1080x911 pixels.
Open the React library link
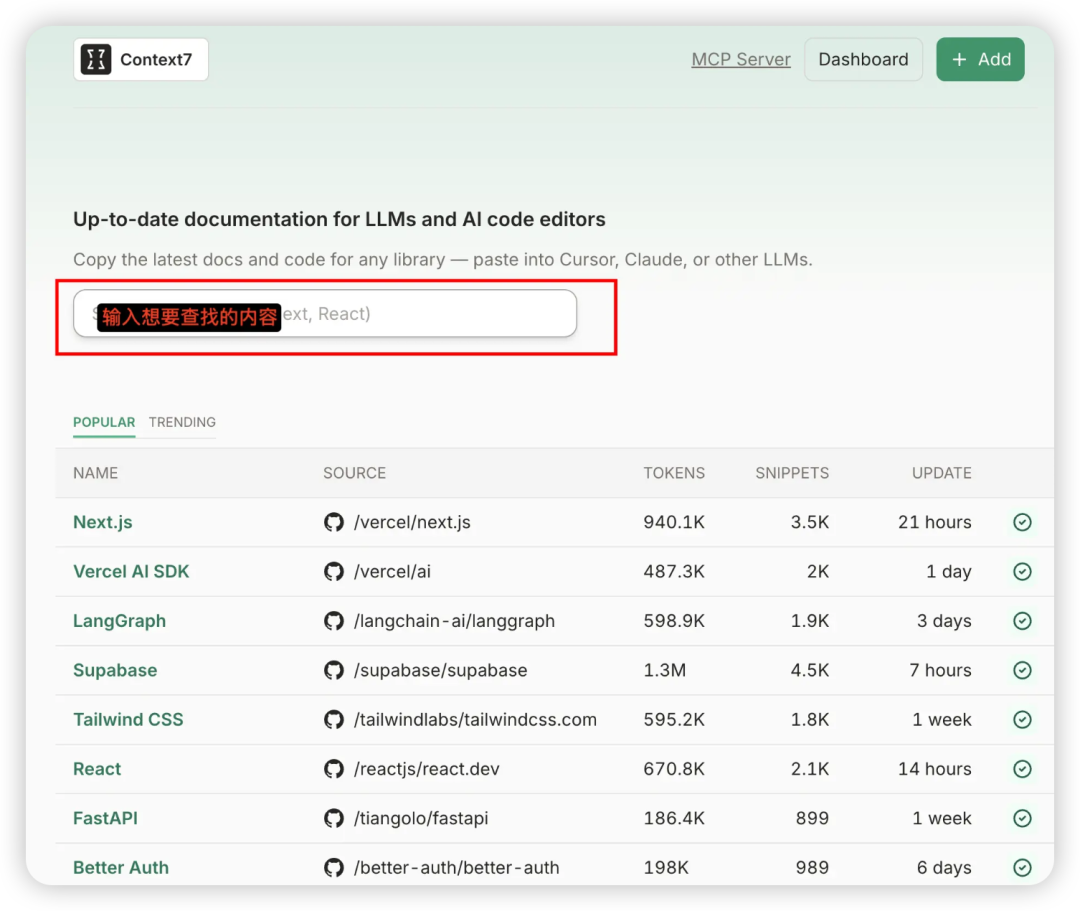click(97, 769)
